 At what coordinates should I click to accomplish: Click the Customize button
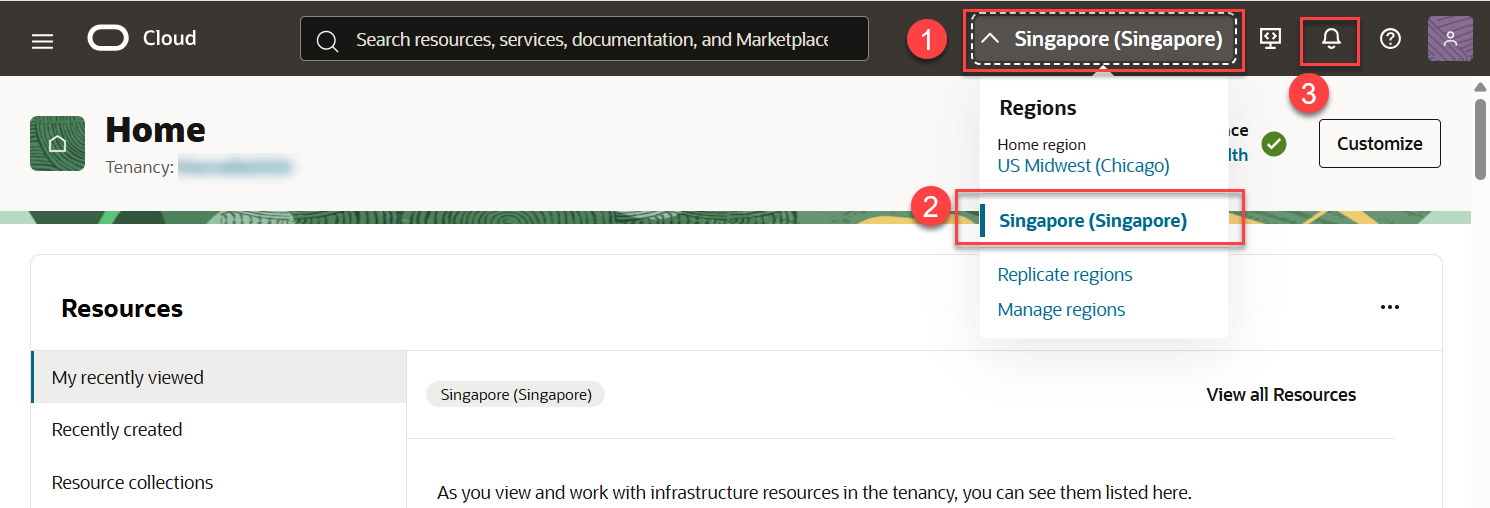(1379, 144)
